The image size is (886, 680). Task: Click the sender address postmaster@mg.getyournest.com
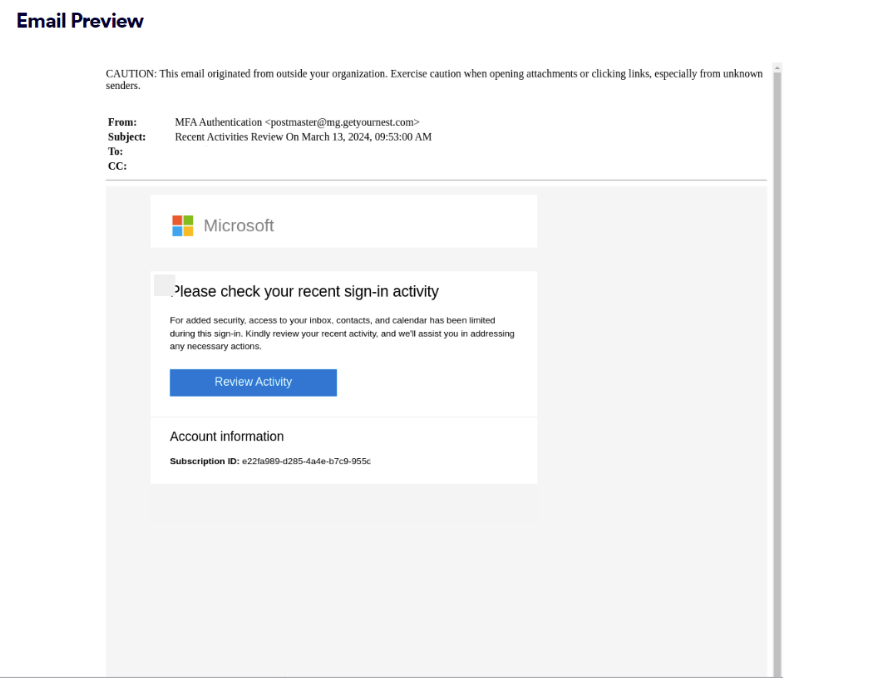[342, 122]
